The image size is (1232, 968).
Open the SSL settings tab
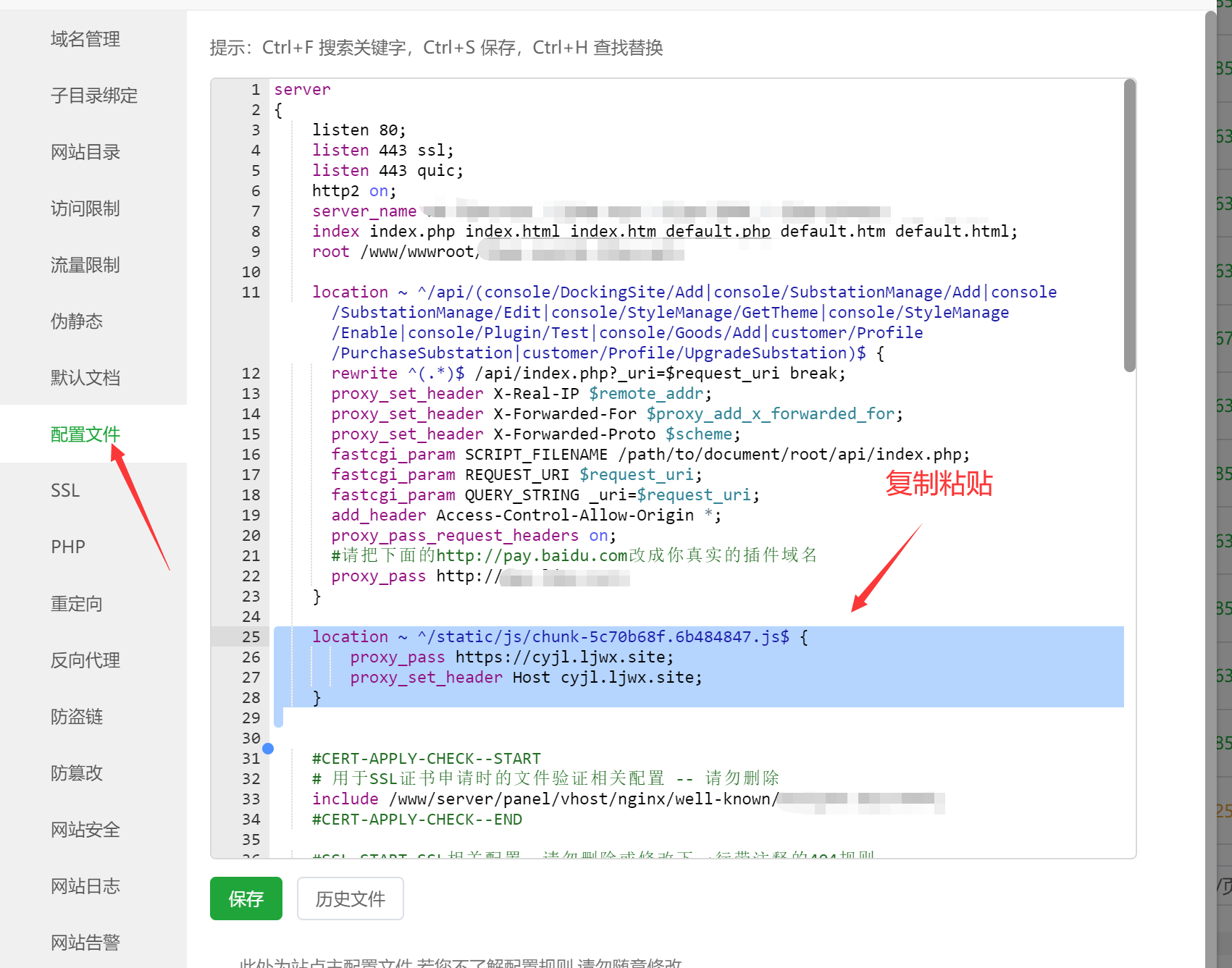[x=65, y=491]
